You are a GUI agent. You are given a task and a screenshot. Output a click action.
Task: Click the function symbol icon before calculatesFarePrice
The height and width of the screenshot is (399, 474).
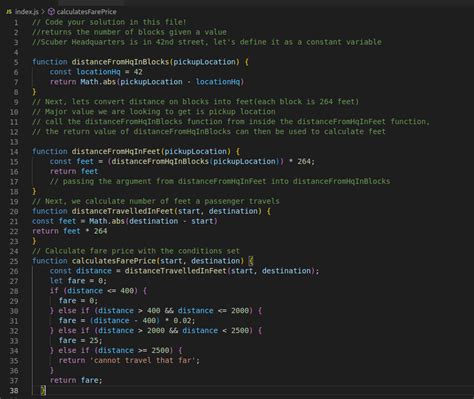point(51,12)
